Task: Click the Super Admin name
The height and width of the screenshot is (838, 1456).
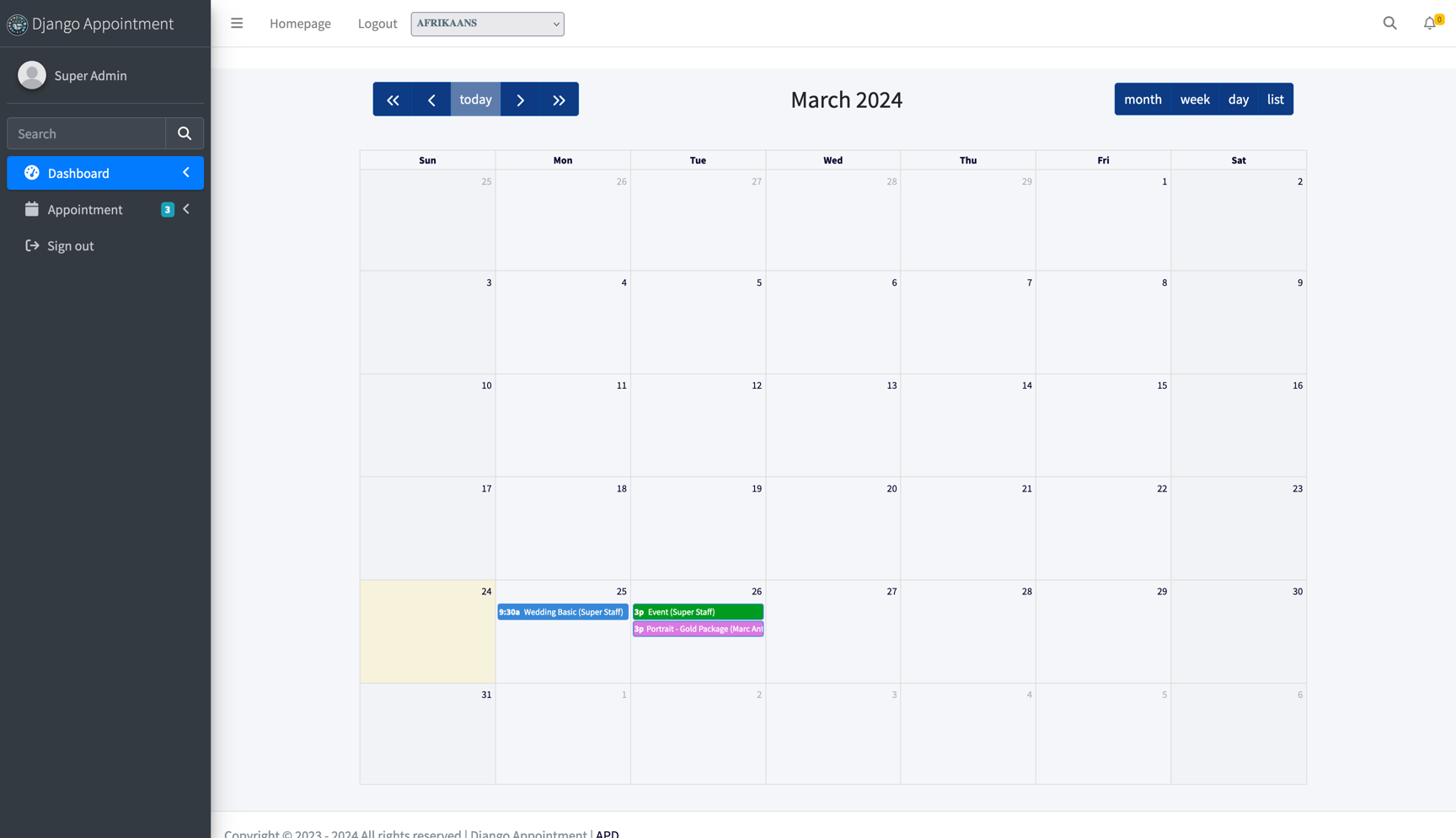Action: tap(91, 75)
